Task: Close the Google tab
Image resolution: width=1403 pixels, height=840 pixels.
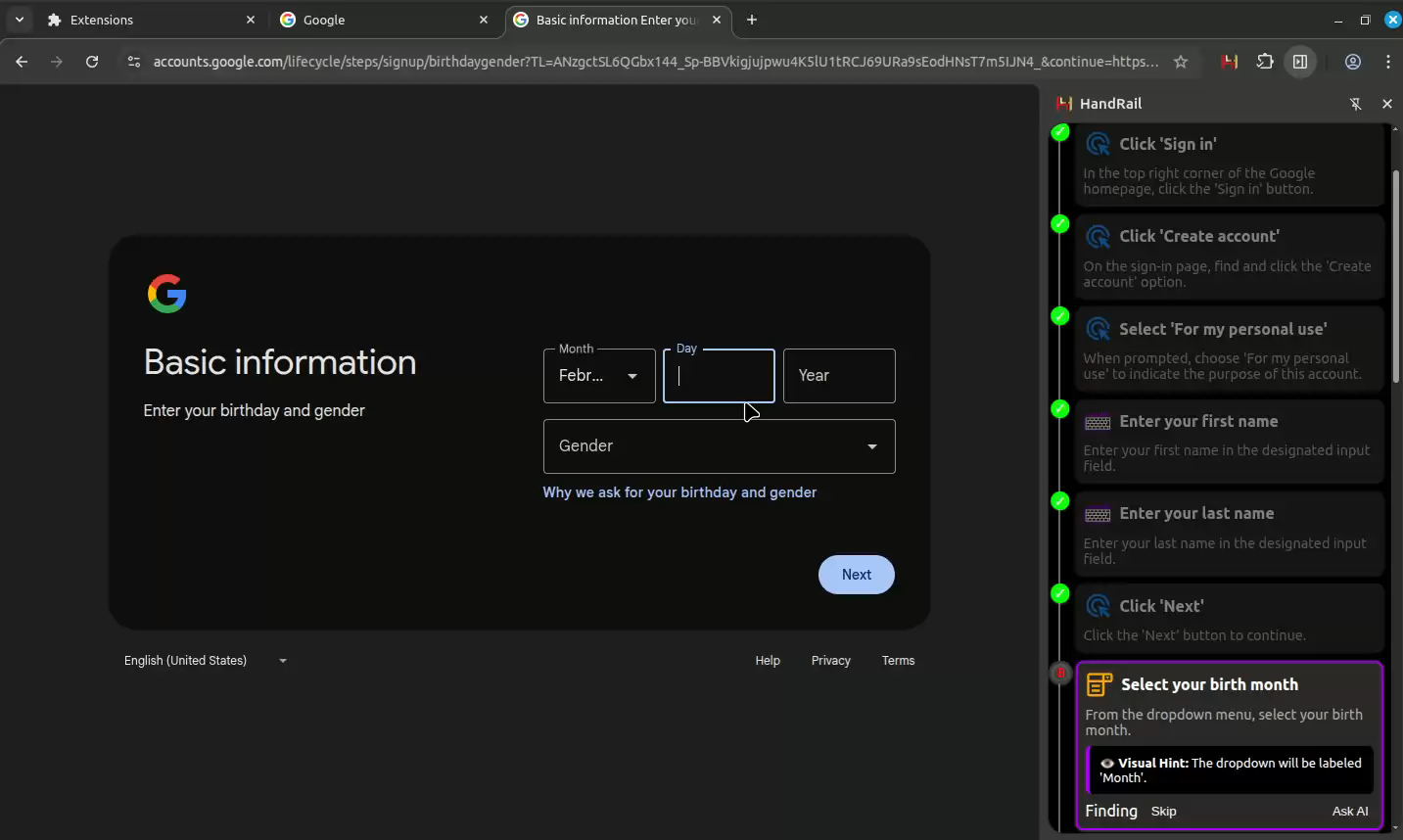Action: coord(484,20)
